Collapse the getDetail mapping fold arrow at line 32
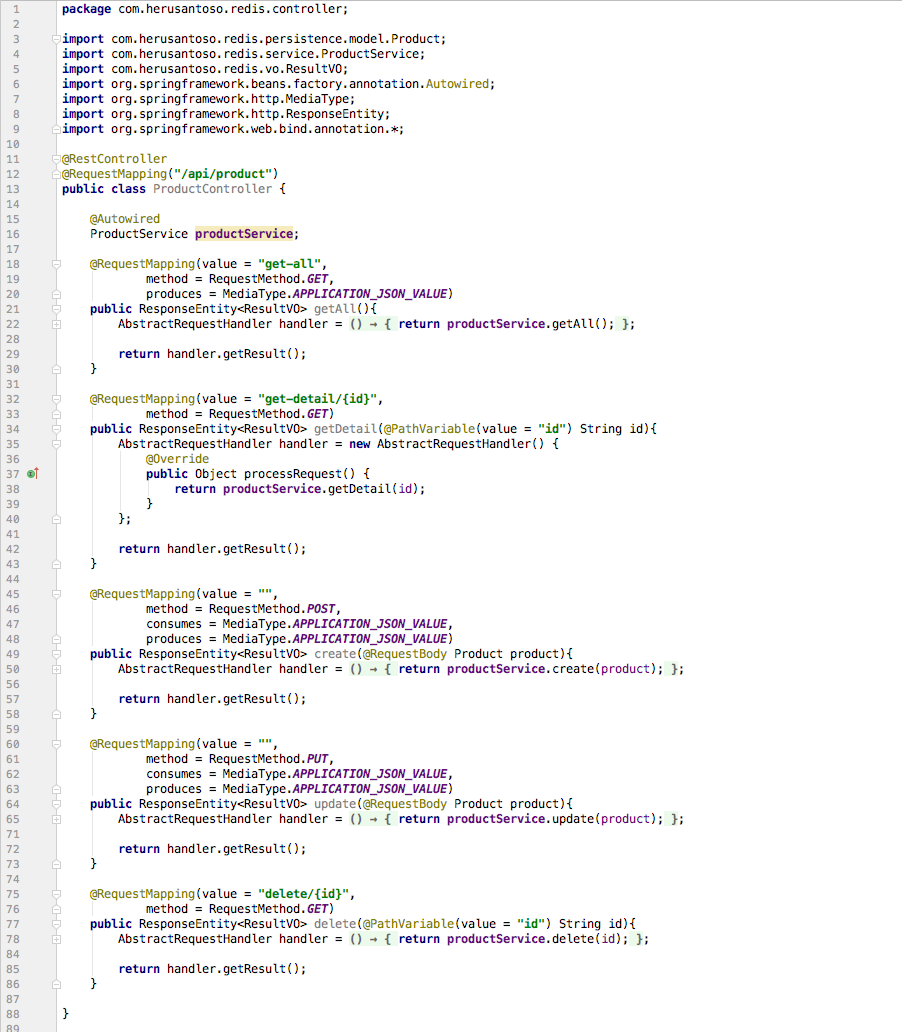Image resolution: width=902 pixels, height=1032 pixels. [57, 398]
